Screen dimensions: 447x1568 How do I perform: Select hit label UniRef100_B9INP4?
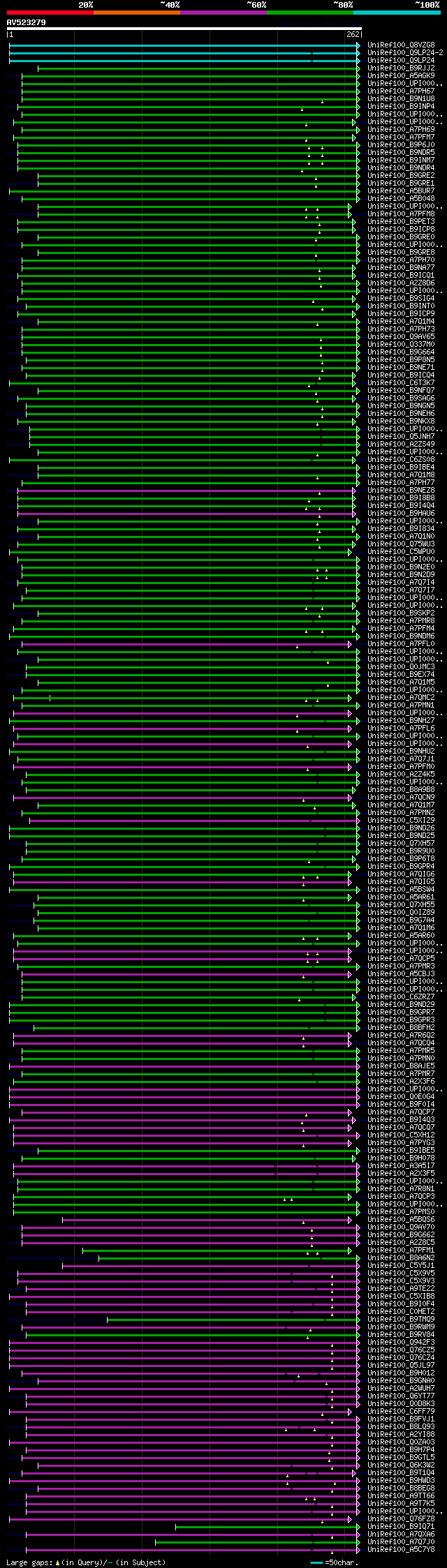[x=401, y=107]
